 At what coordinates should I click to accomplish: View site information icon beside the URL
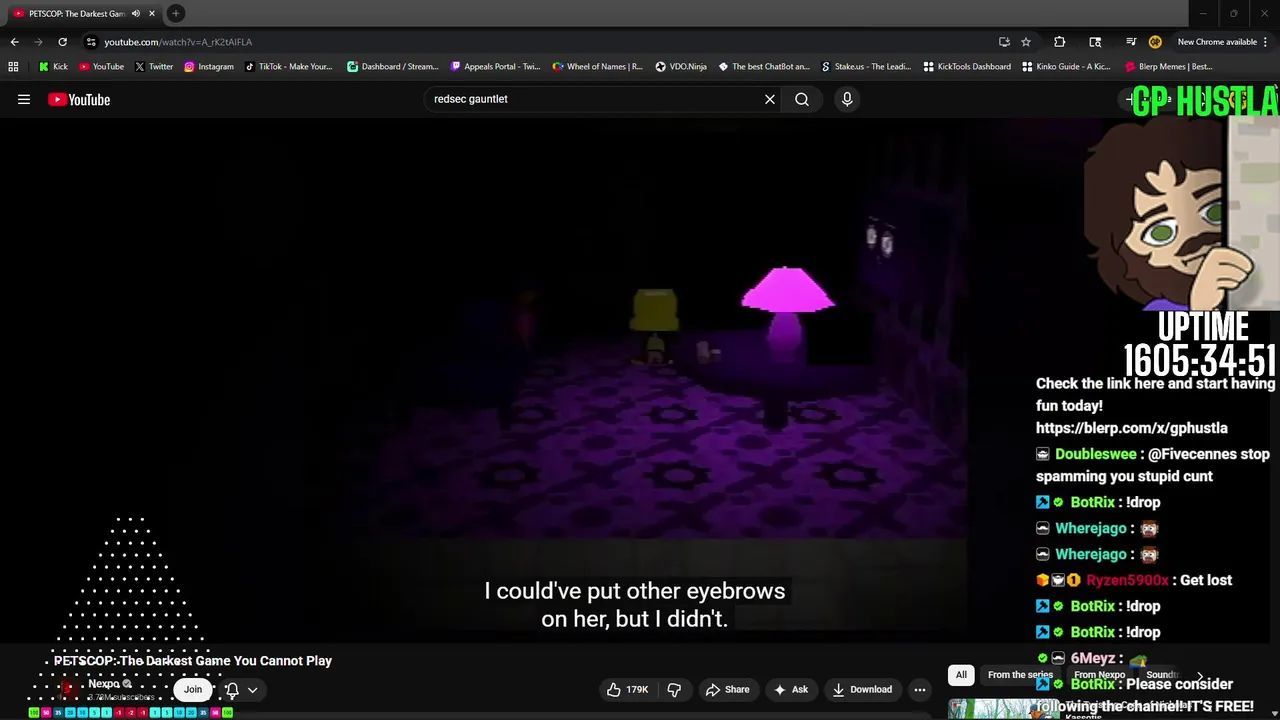91,42
